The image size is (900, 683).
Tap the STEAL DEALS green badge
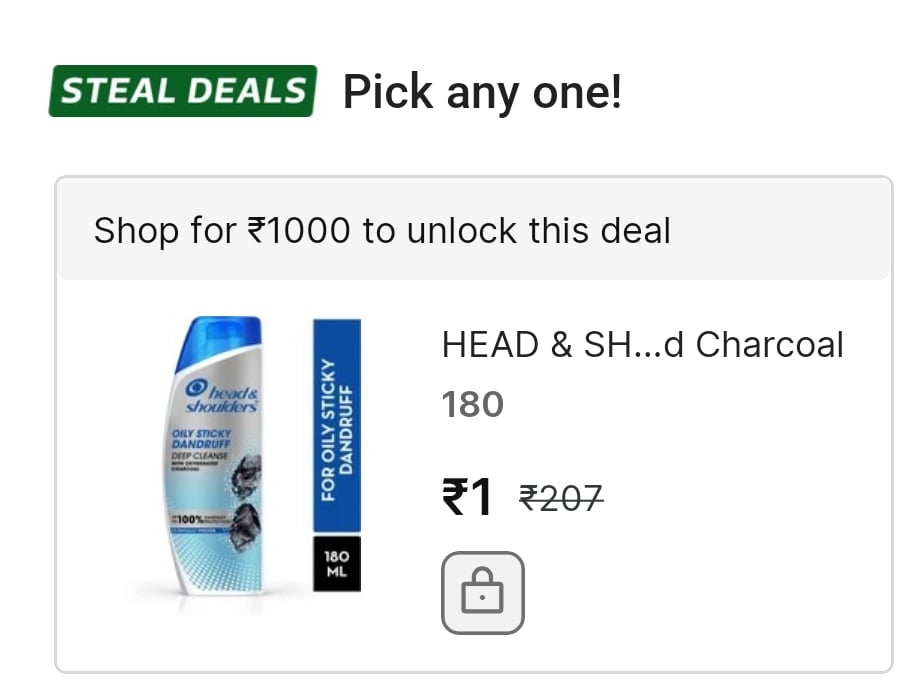(x=183, y=91)
